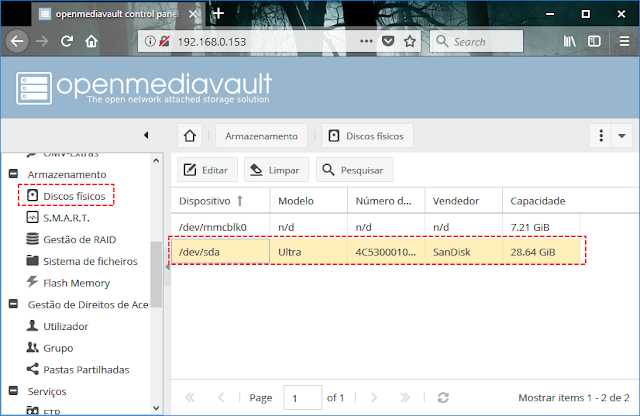Click the sidebar splitter collapse handle
The width and height of the screenshot is (640, 416).
[167, 267]
